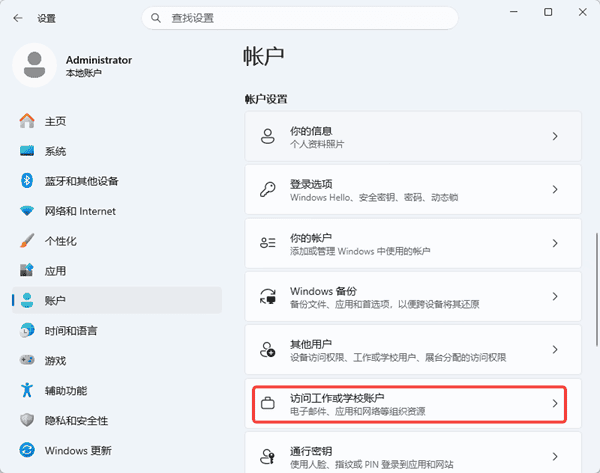Image resolution: width=600 pixels, height=473 pixels.
Task: Click the 你的帐户 list person icon
Action: (267, 243)
